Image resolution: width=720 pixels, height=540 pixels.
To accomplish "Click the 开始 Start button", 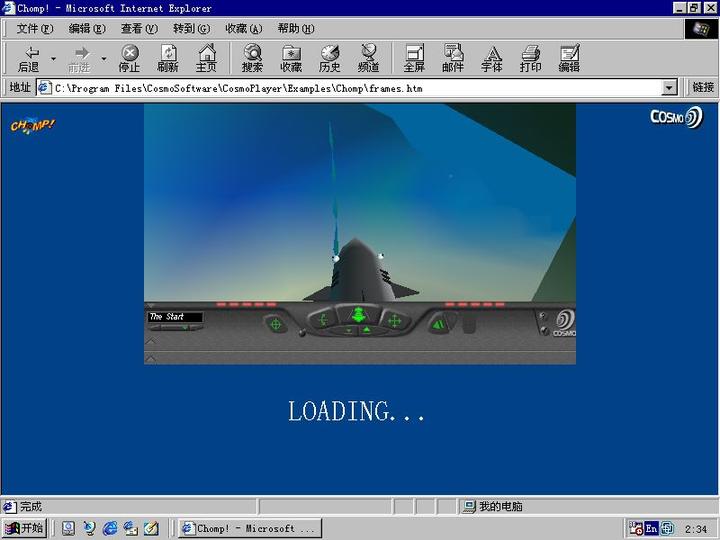I will pyautogui.click(x=25, y=528).
